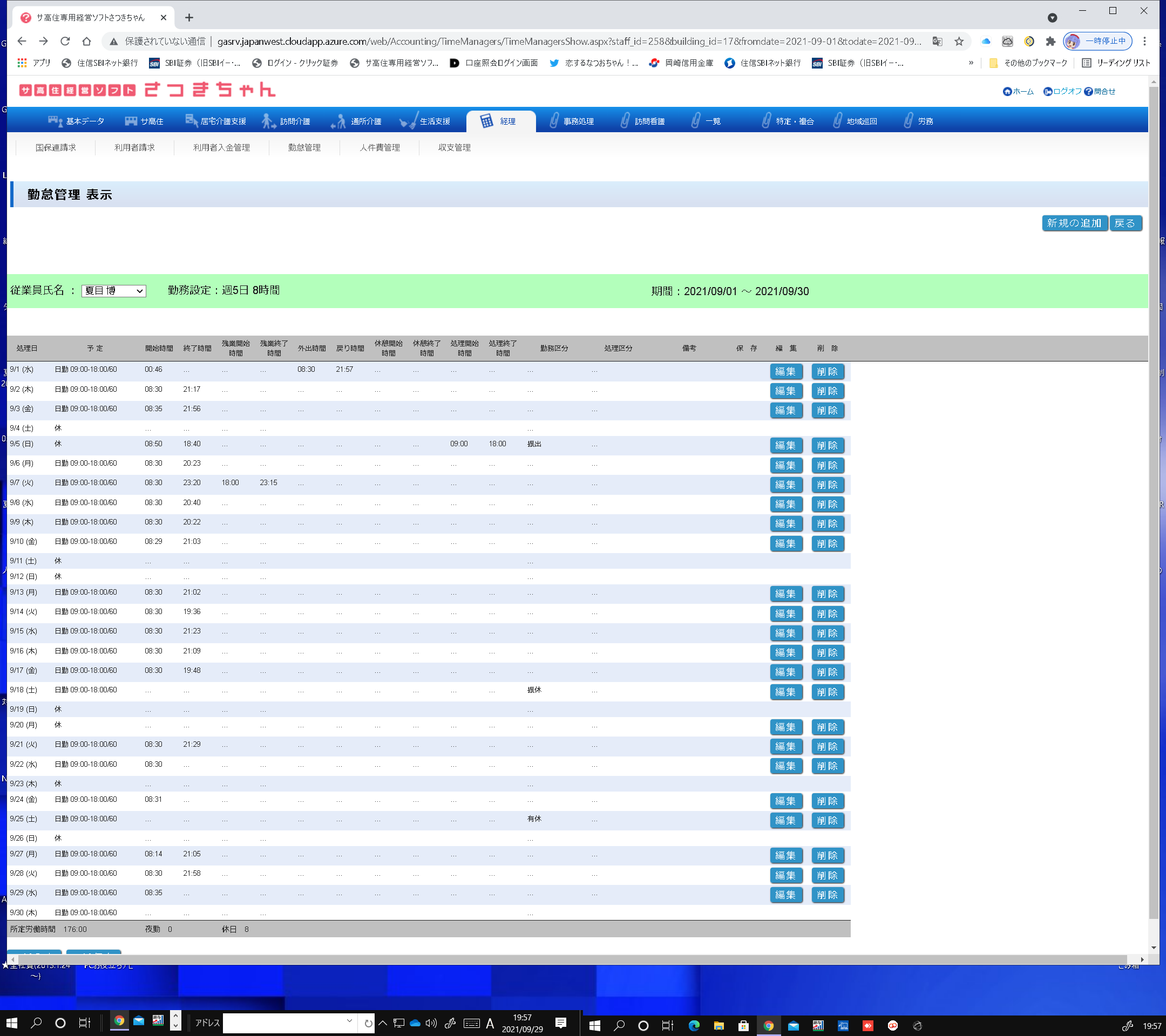Click the ログオフ logoff icon
This screenshot has height=1036, width=1166.
(x=1047, y=92)
